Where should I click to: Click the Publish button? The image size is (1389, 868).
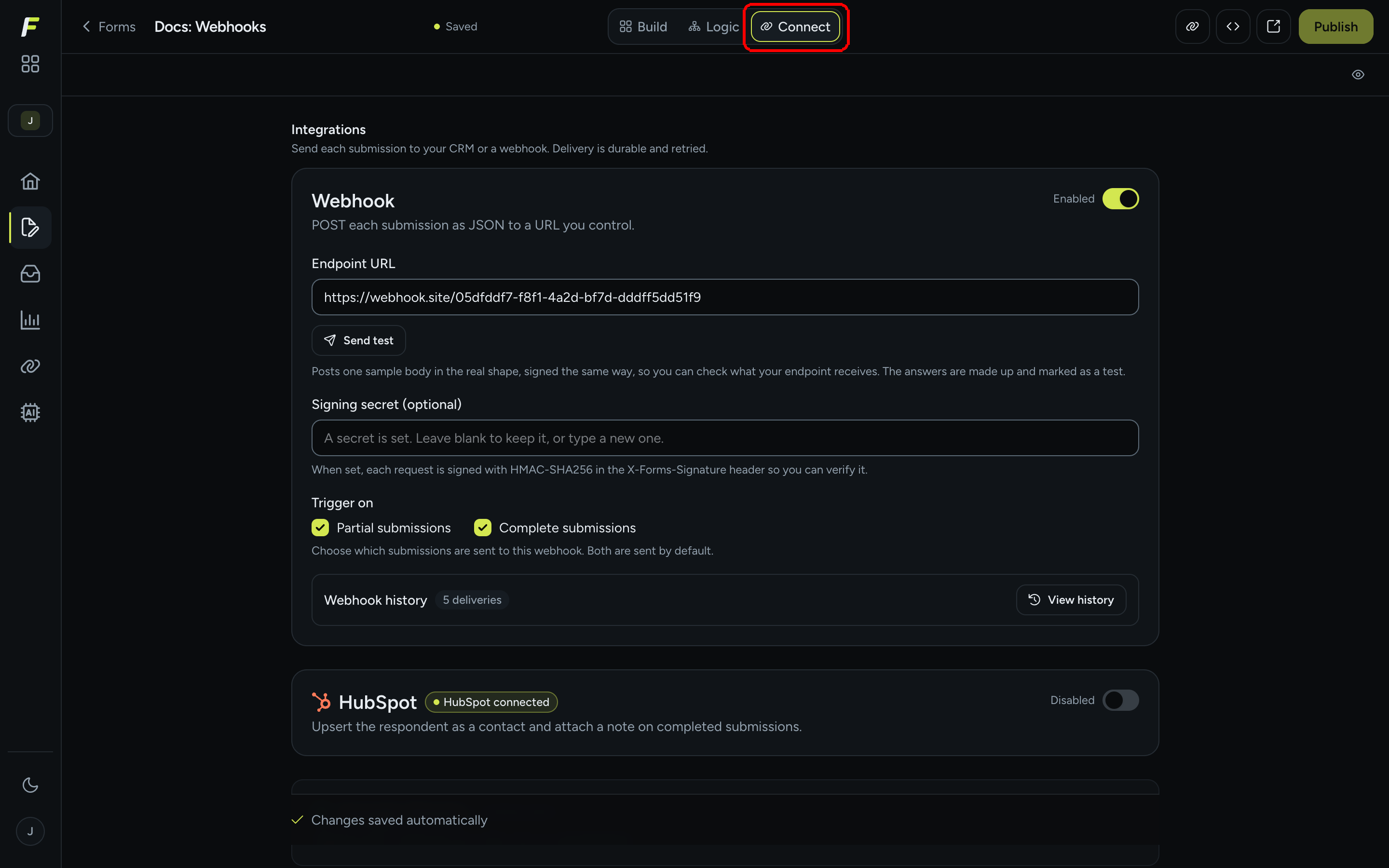1335,27
